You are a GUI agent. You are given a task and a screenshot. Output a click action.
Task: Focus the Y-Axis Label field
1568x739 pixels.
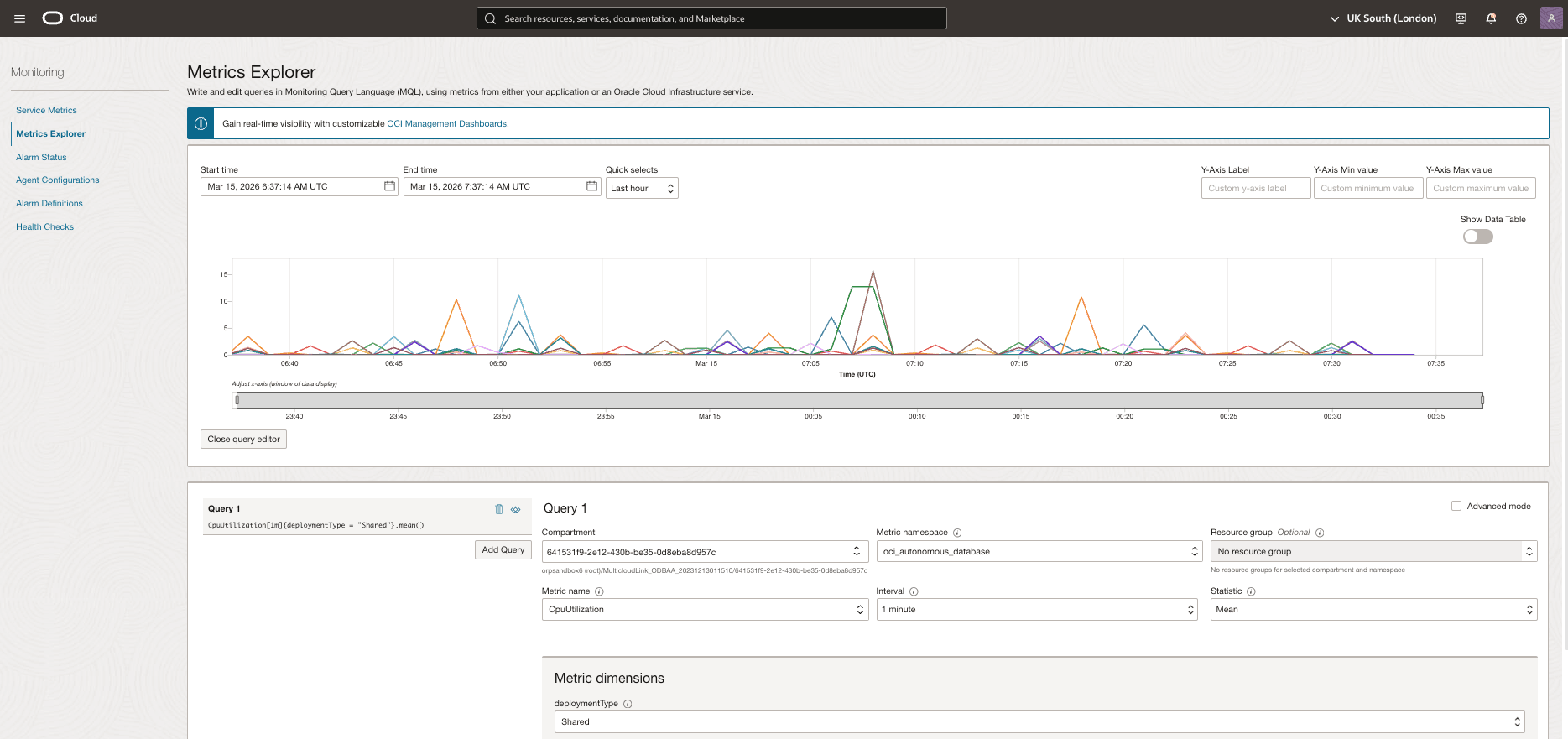(1256, 188)
